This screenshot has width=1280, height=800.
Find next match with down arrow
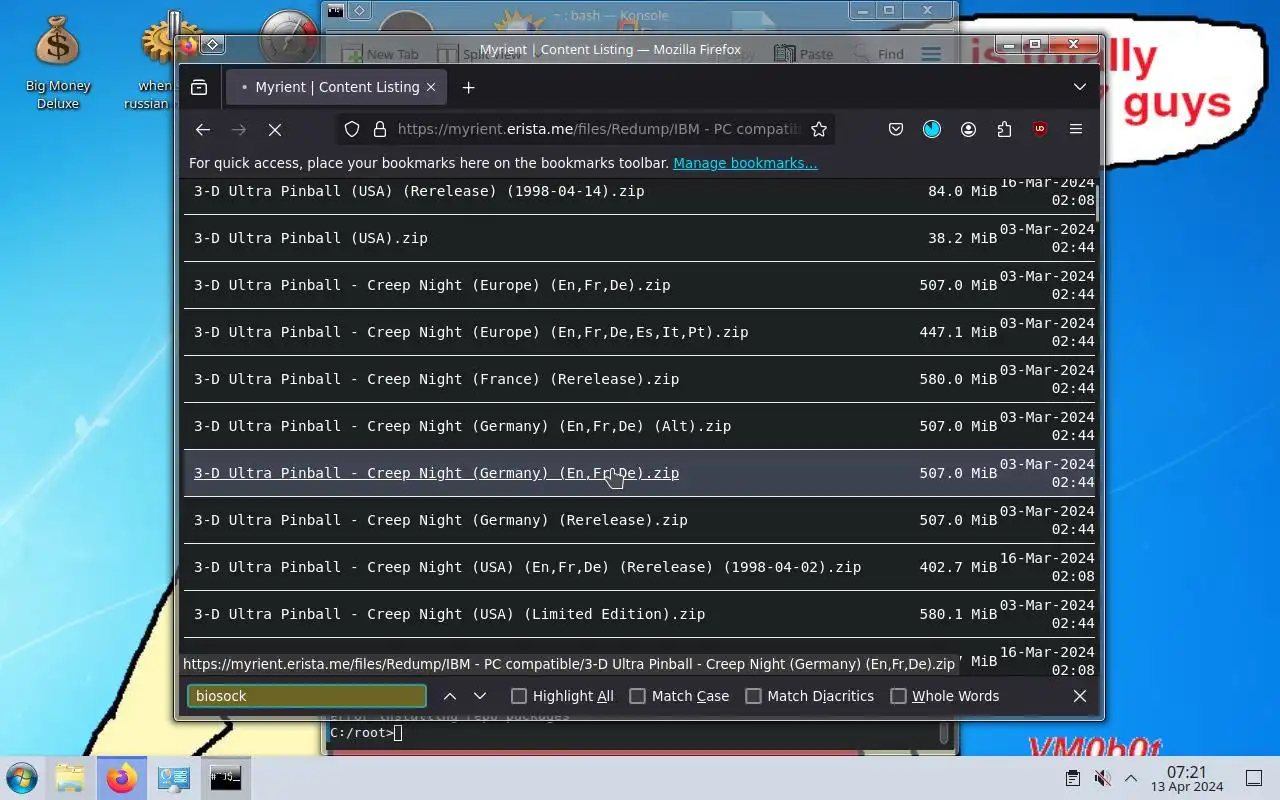coord(480,696)
